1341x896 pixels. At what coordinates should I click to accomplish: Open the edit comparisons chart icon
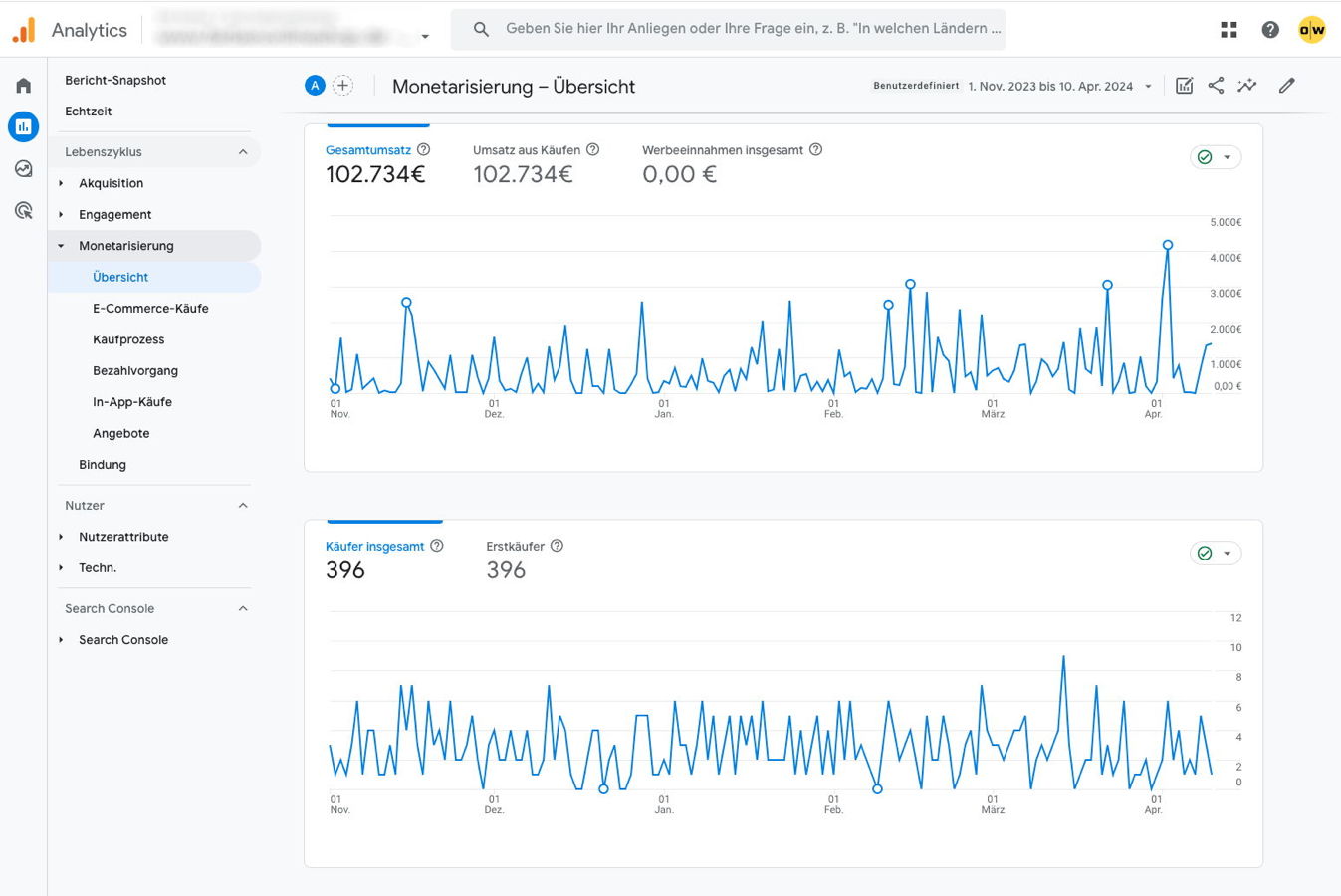(x=1184, y=86)
